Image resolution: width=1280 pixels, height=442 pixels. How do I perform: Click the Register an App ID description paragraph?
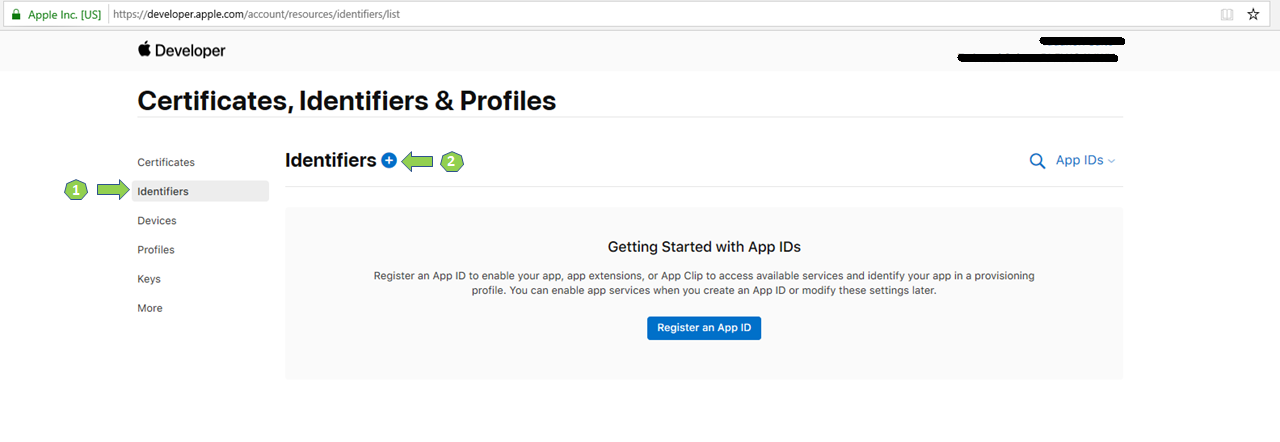click(x=704, y=283)
